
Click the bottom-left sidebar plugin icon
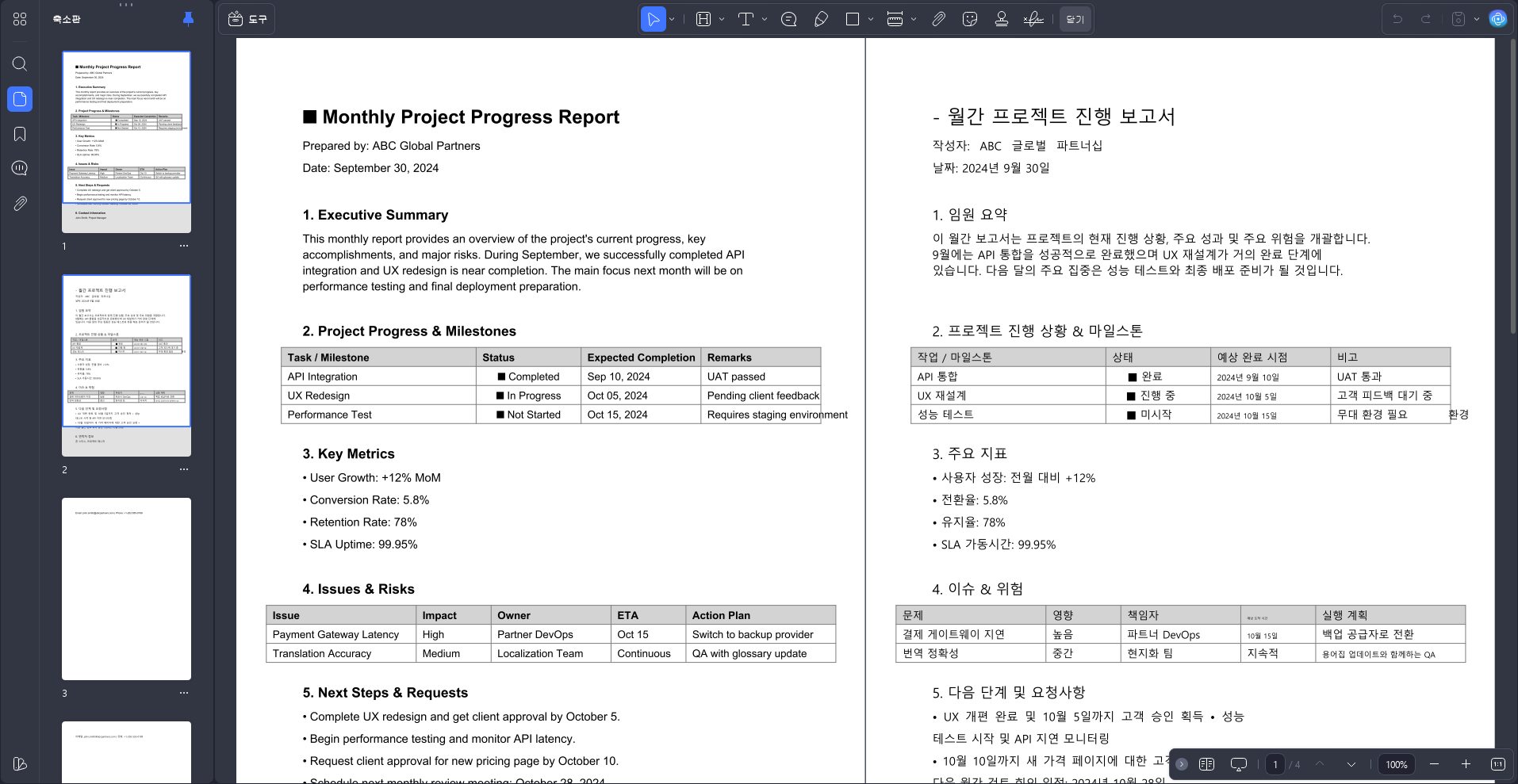[20, 764]
